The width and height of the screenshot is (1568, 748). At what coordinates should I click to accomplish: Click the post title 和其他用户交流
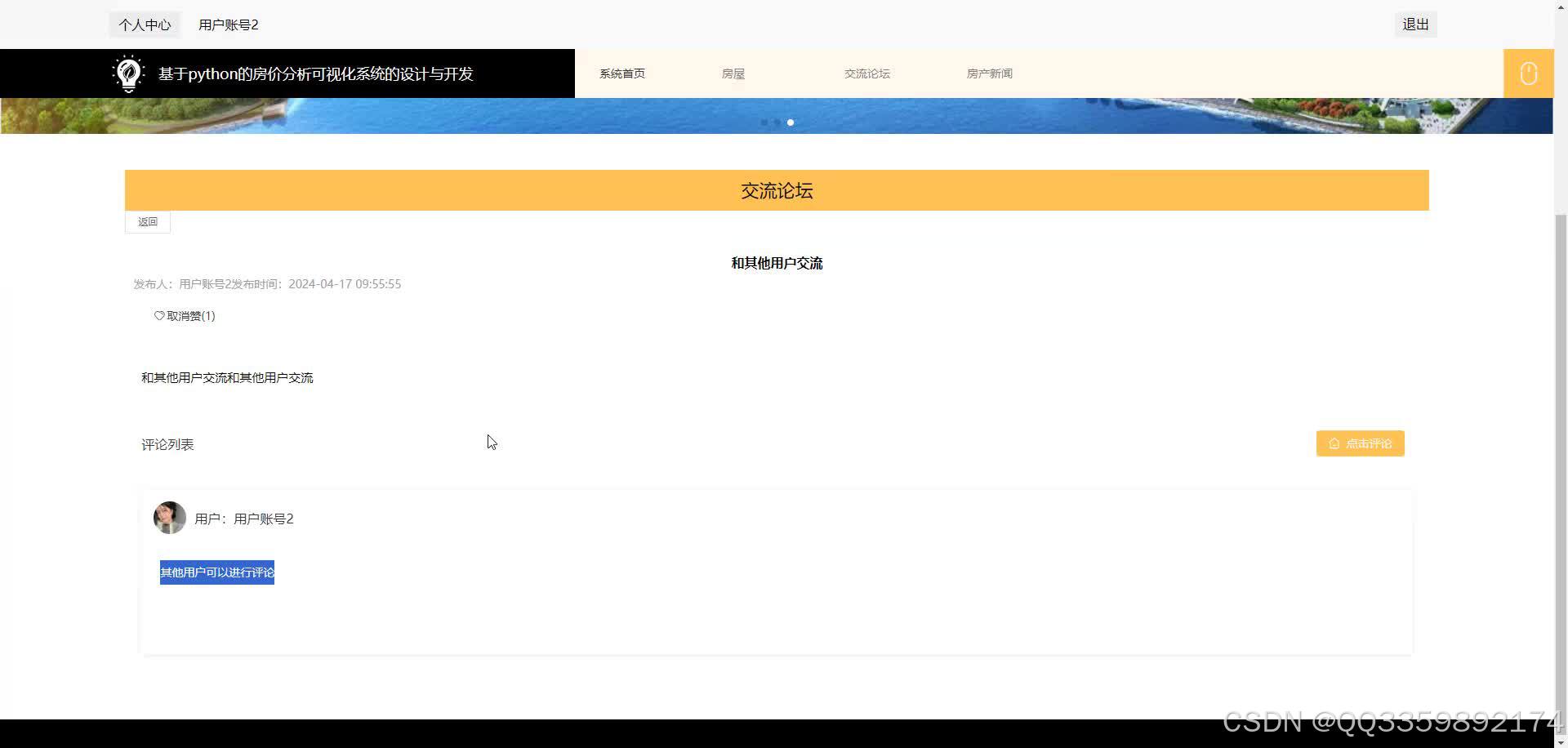[x=777, y=263]
